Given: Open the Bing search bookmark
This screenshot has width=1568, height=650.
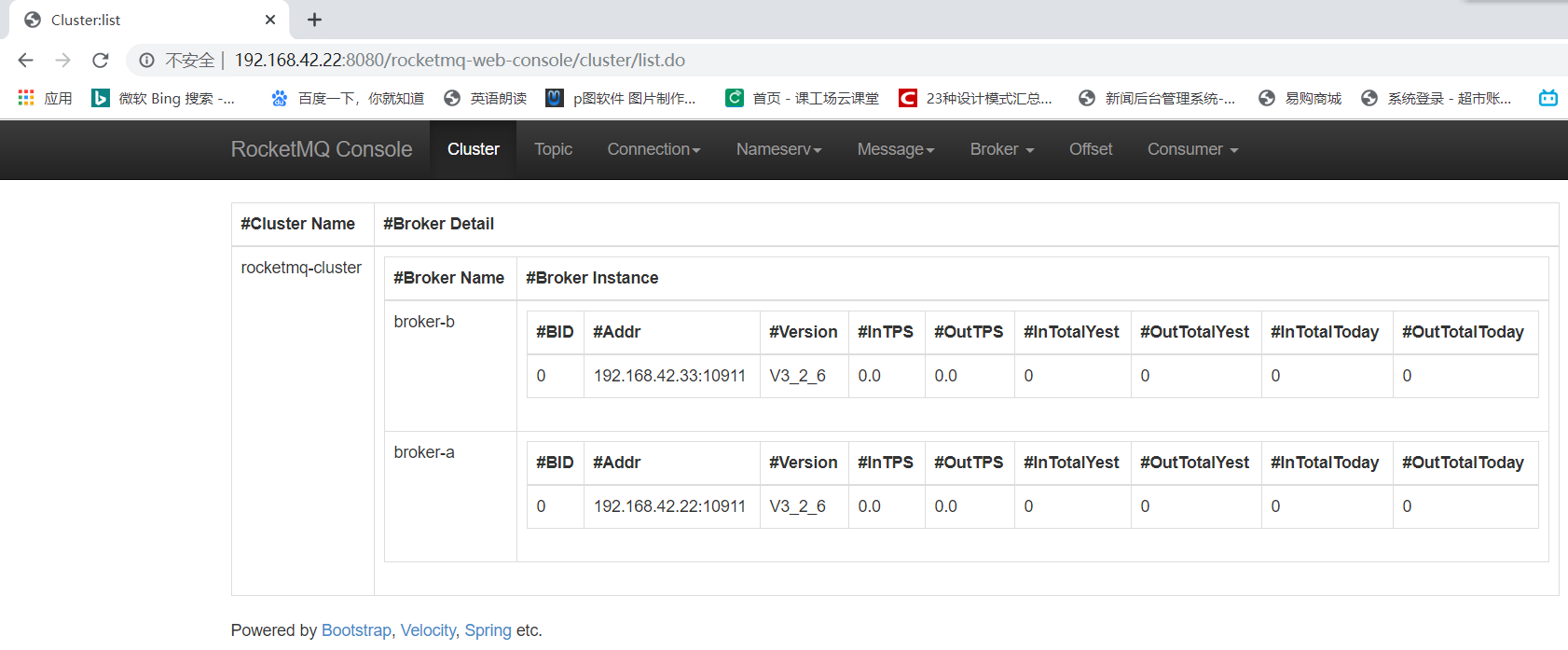Looking at the screenshot, I should point(164,98).
